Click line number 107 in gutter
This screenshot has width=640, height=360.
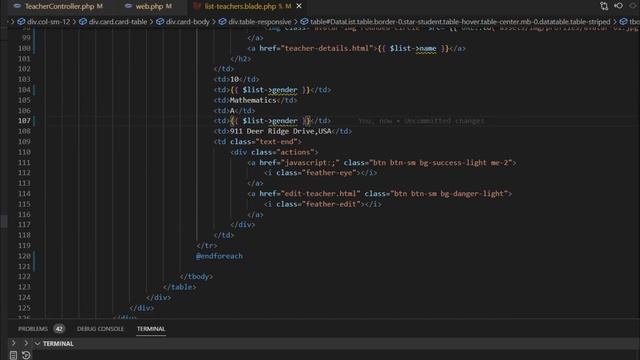pos(24,121)
